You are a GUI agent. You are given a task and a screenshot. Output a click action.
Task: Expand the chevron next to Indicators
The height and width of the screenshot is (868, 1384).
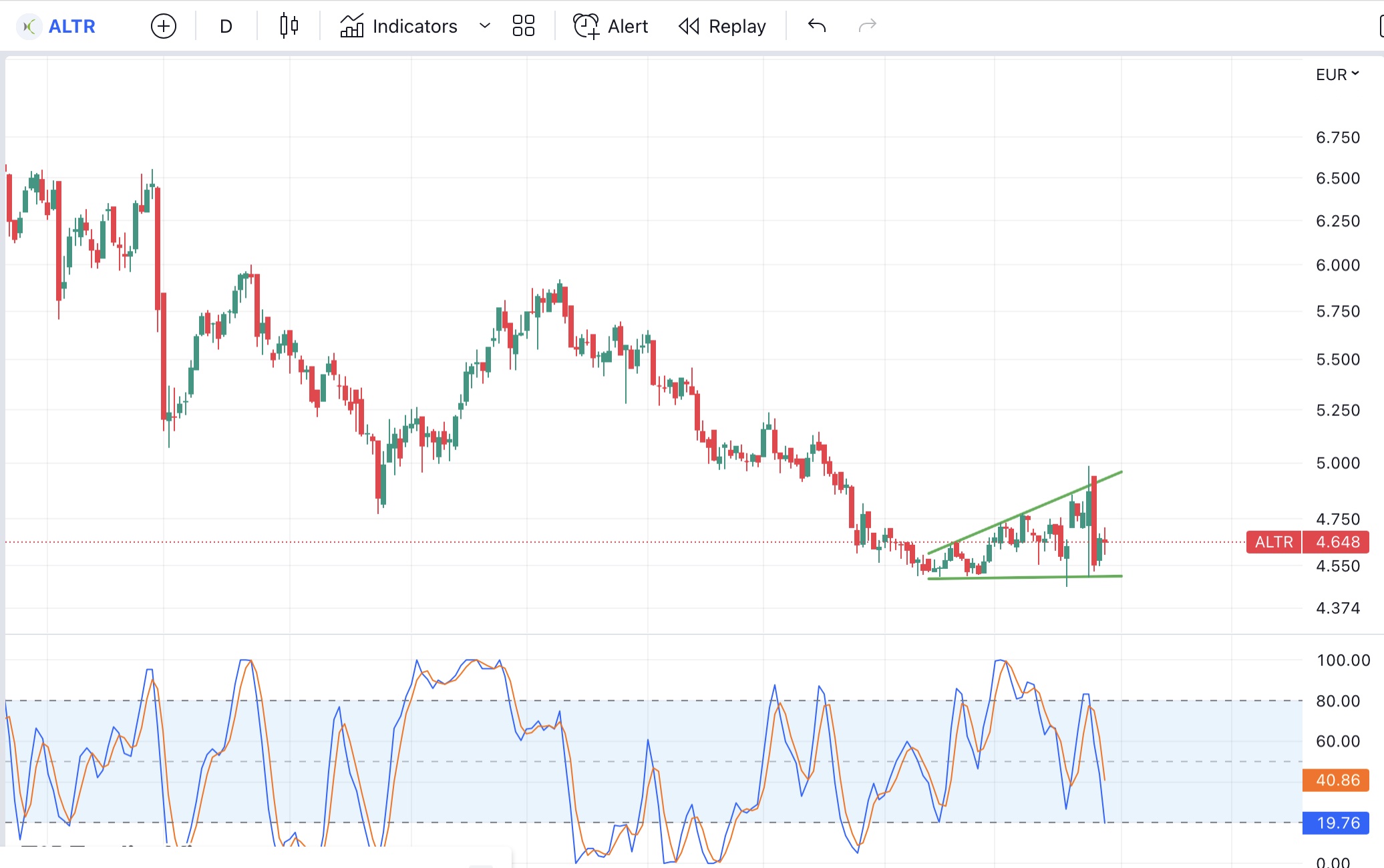tap(485, 26)
